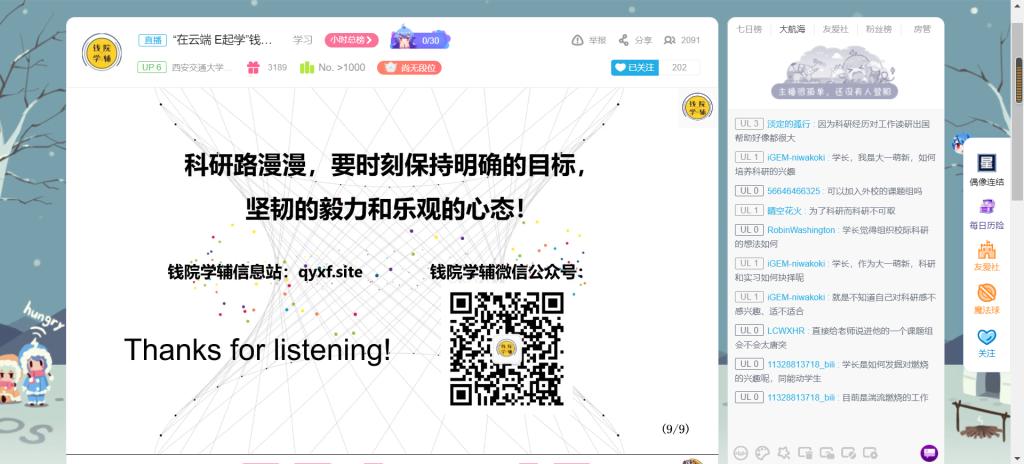Open the 友爱社 castle icon
This screenshot has height=464, width=1024.
(x=986, y=250)
